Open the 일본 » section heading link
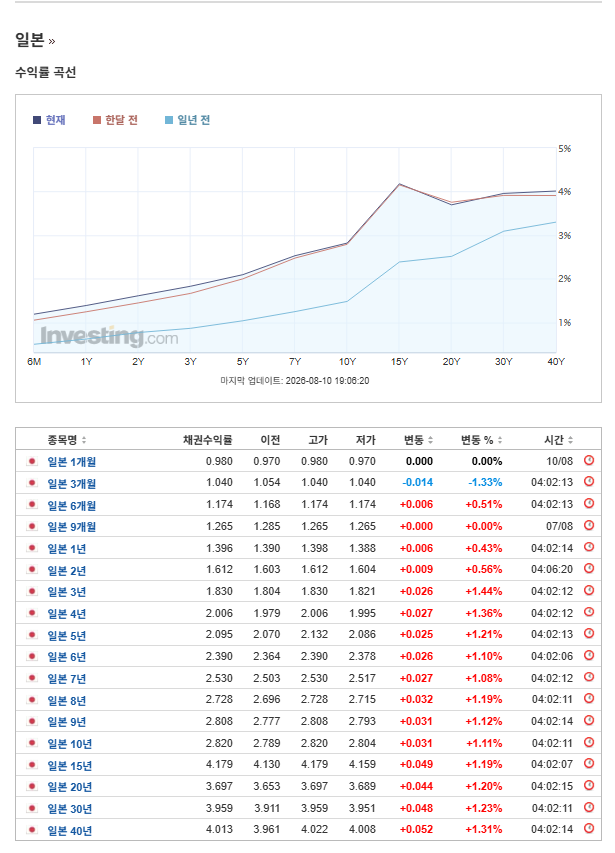The height and width of the screenshot is (853, 615). click(x=35, y=40)
